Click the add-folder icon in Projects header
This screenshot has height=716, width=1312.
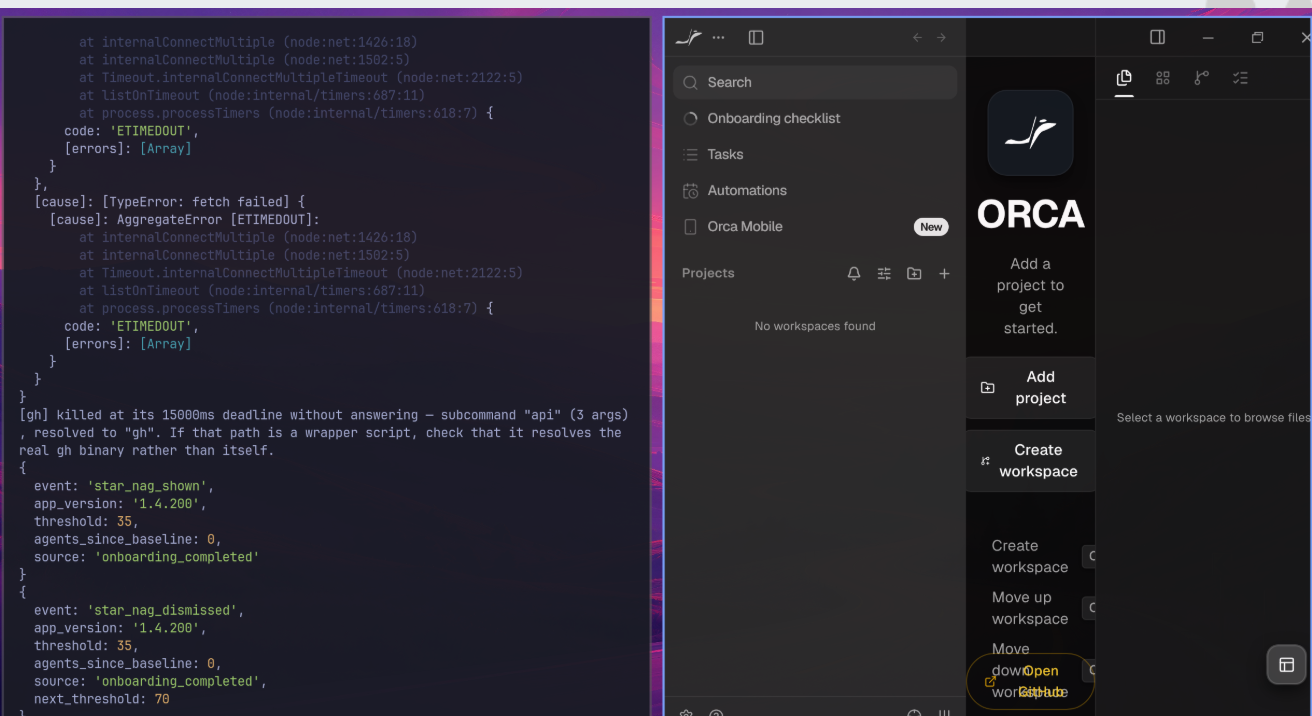(x=914, y=273)
